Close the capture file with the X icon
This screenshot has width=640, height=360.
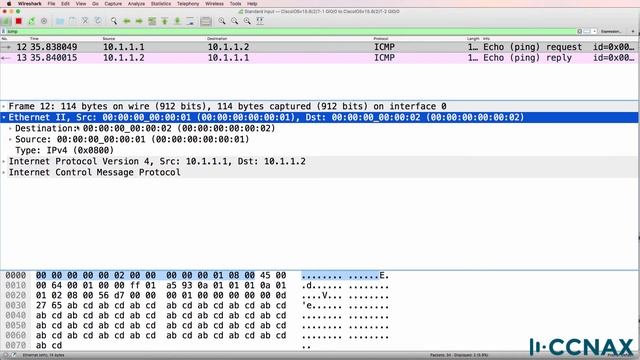point(85,21)
